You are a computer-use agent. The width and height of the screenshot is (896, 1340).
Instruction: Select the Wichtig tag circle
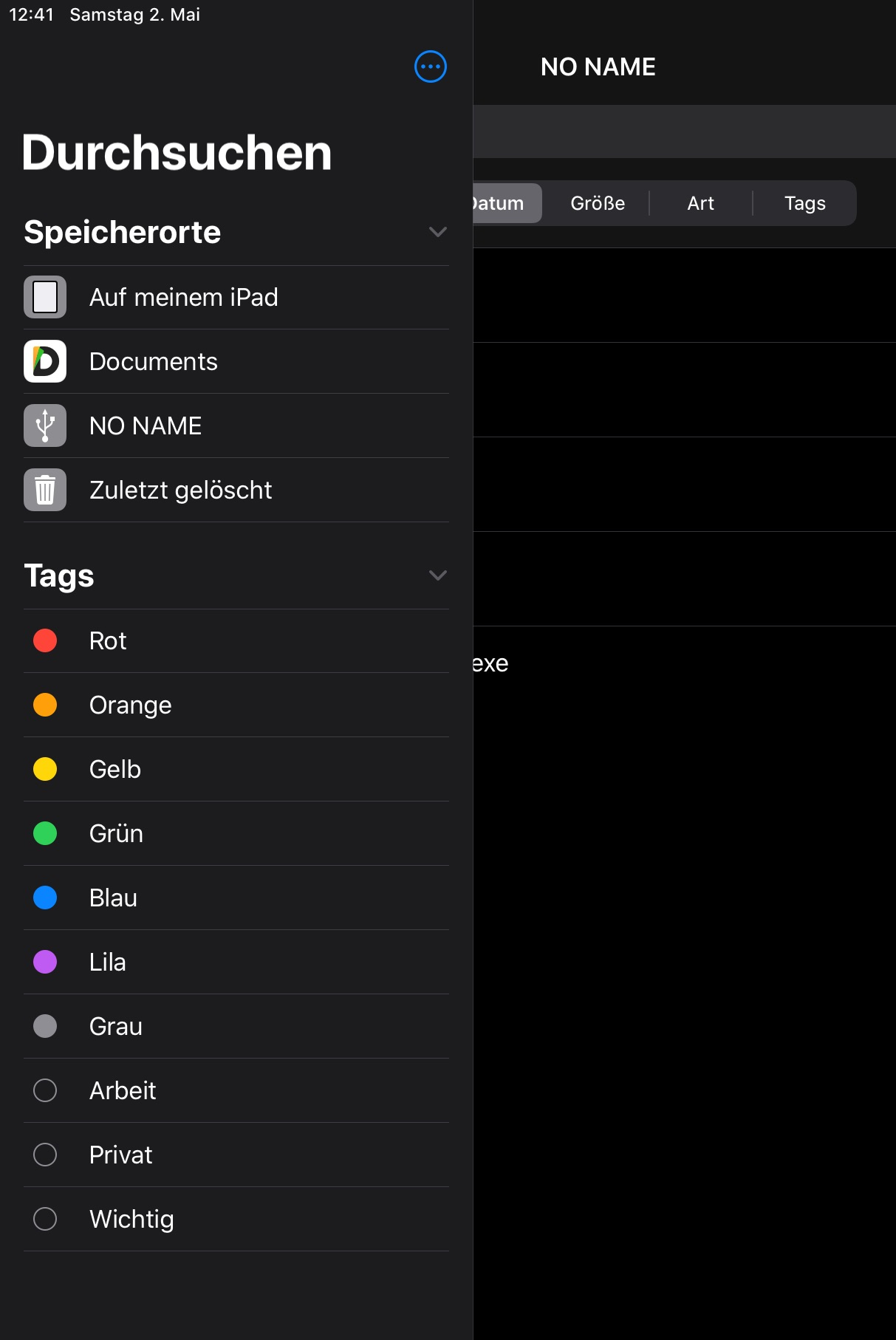tap(45, 1219)
